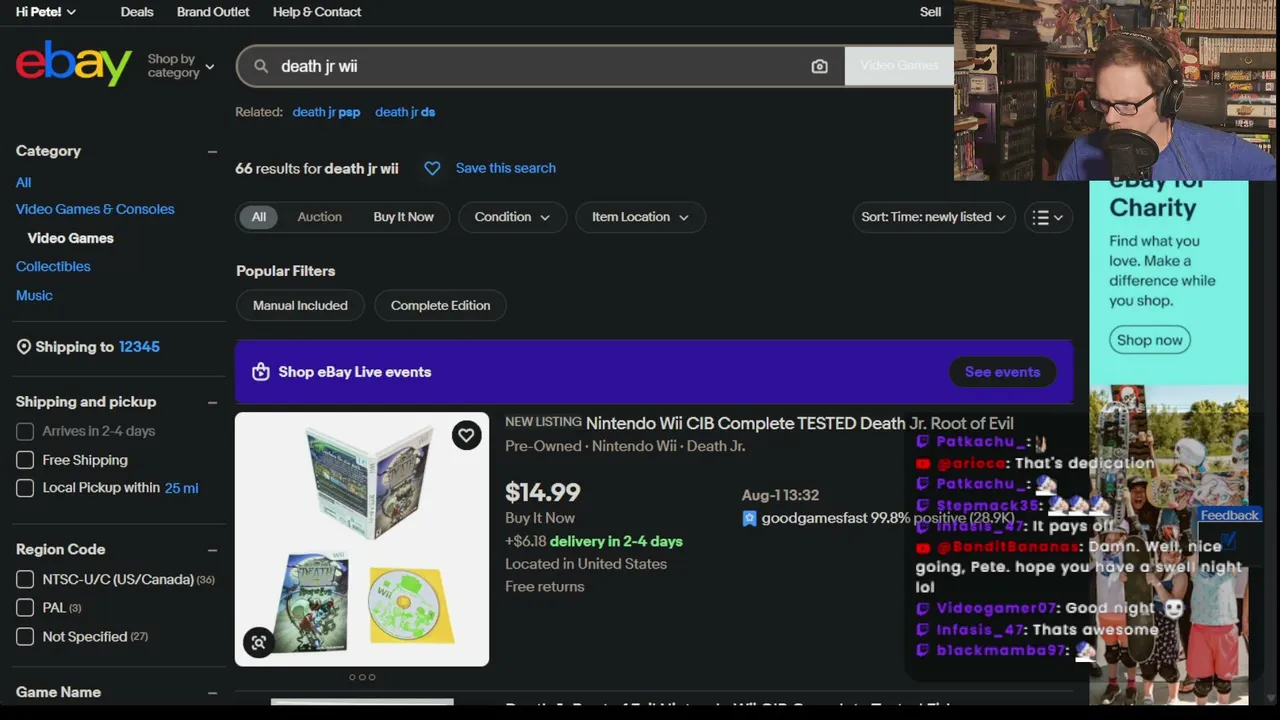Collapse the Category section
This screenshot has height=720, width=1280.
[212, 151]
